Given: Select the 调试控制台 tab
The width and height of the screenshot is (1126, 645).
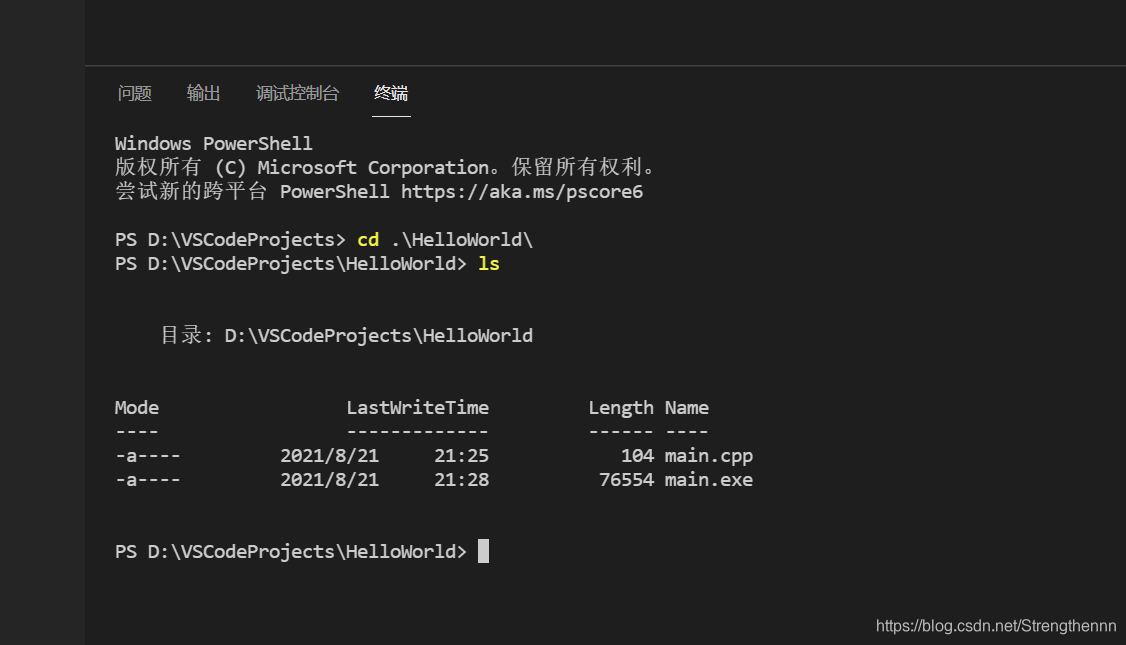Looking at the screenshot, I should point(297,93).
